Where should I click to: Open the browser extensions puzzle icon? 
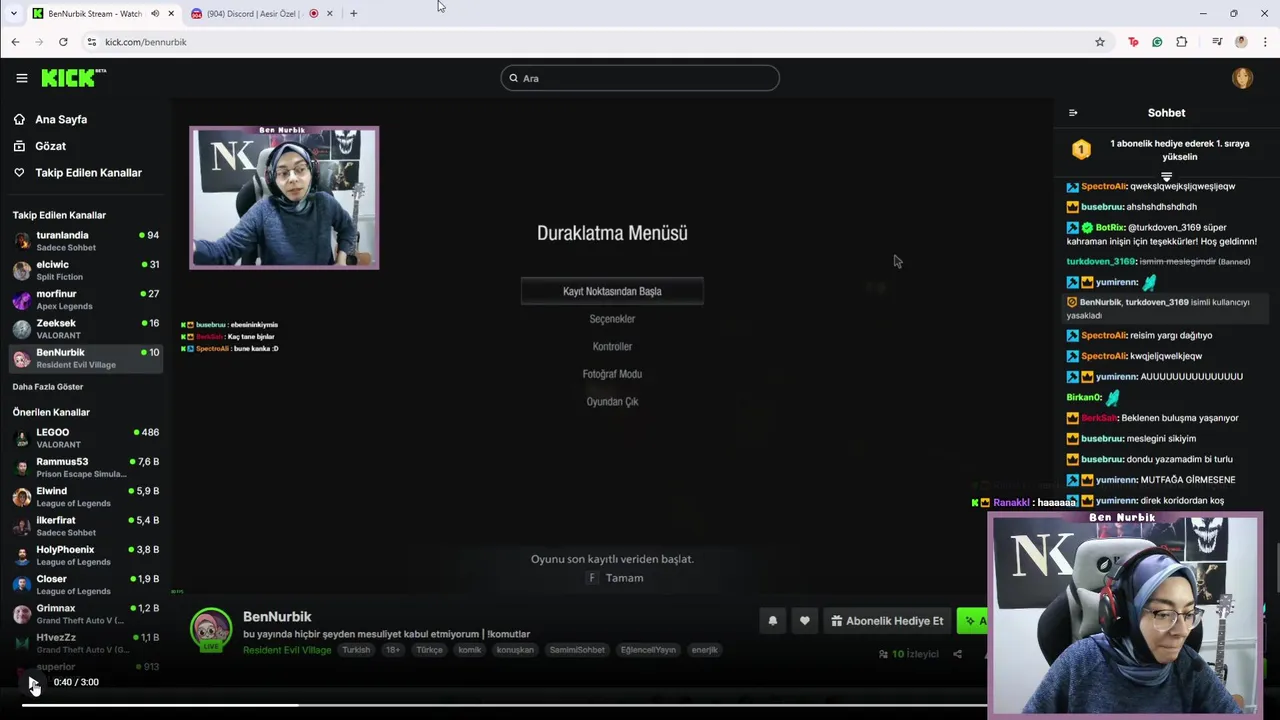click(x=1182, y=42)
